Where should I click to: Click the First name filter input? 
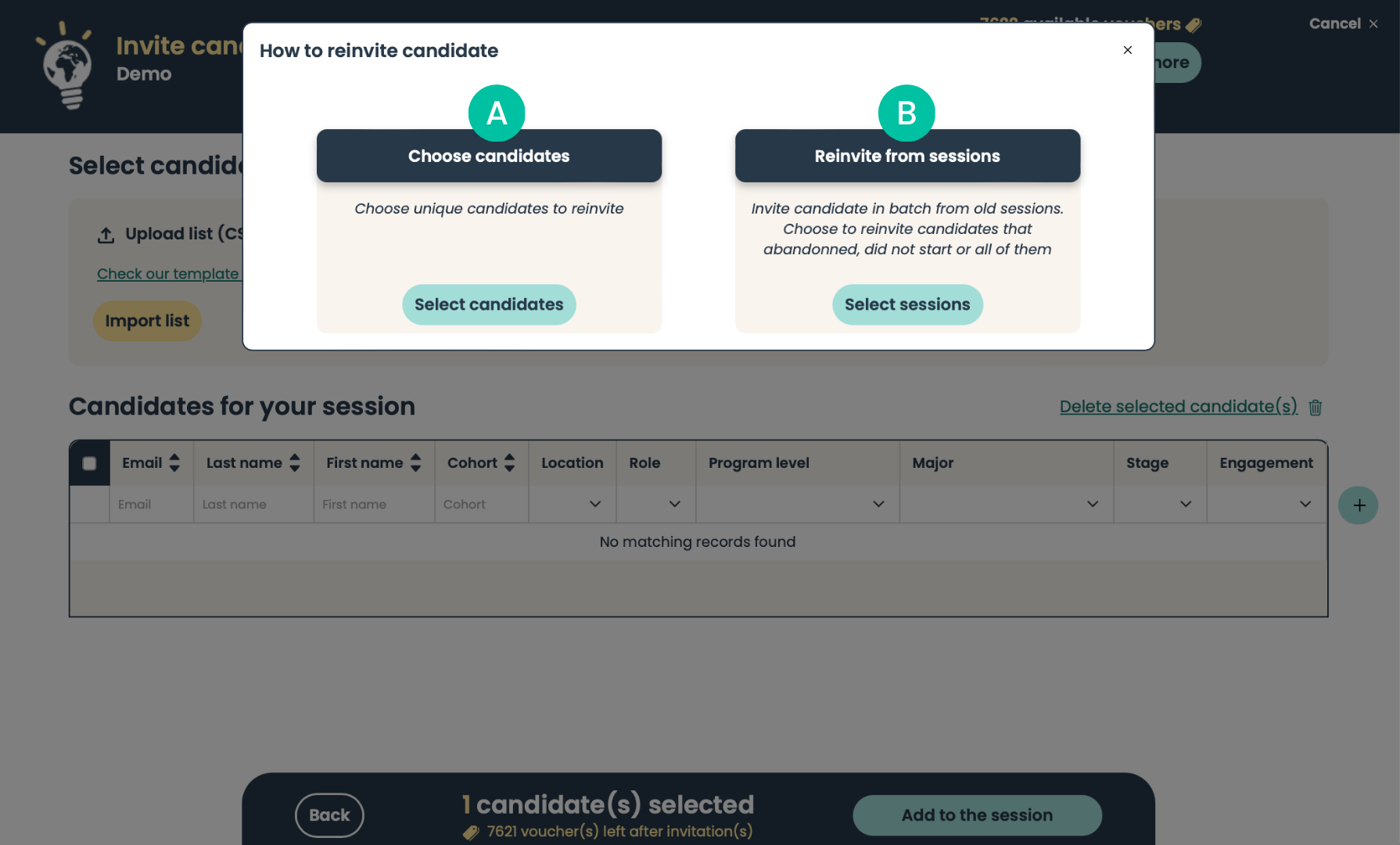(x=374, y=505)
